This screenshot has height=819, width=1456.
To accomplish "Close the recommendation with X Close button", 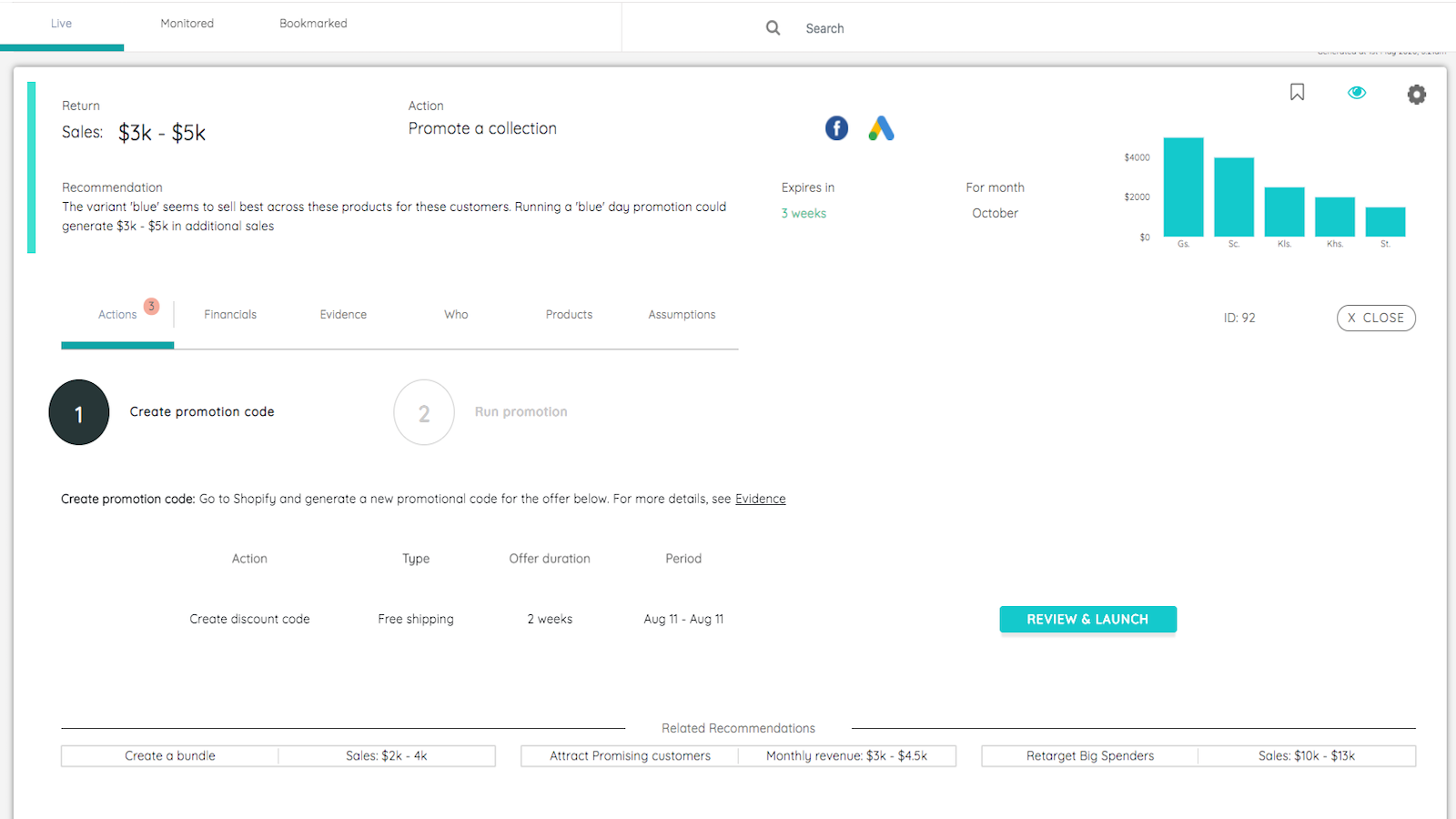I will click(1375, 318).
